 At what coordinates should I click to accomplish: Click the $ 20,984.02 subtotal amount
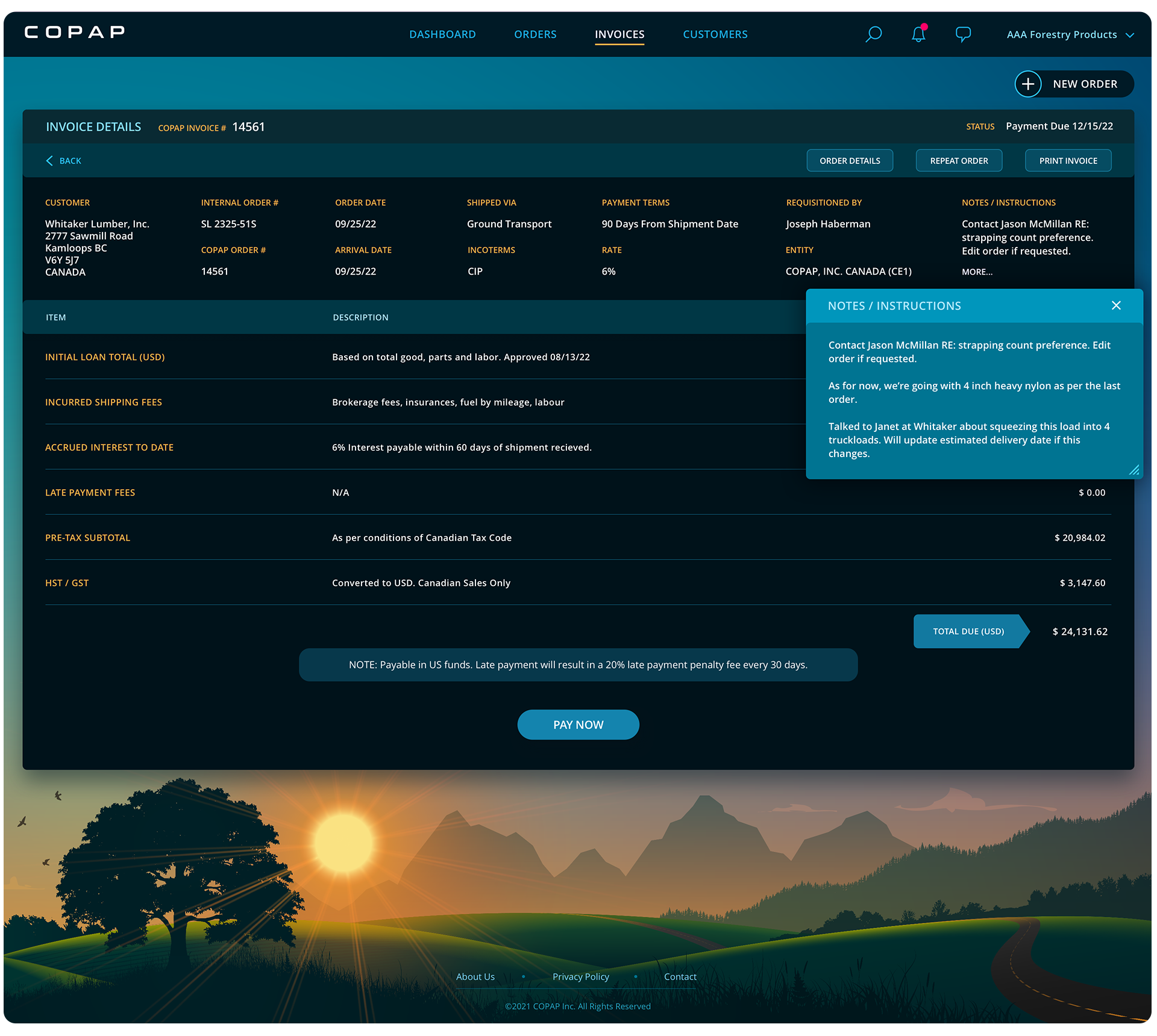(x=1080, y=538)
